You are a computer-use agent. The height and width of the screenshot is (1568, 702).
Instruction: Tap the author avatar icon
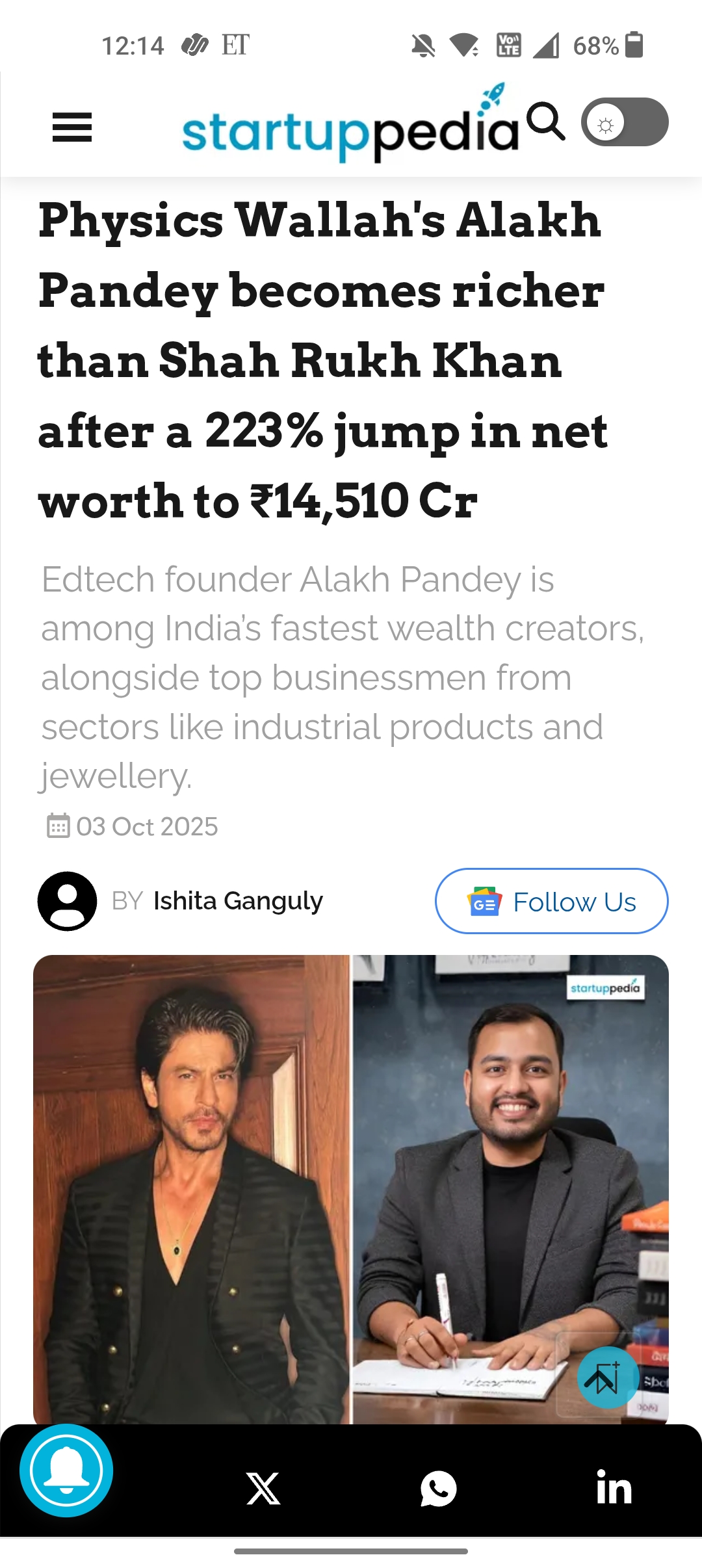tap(67, 901)
